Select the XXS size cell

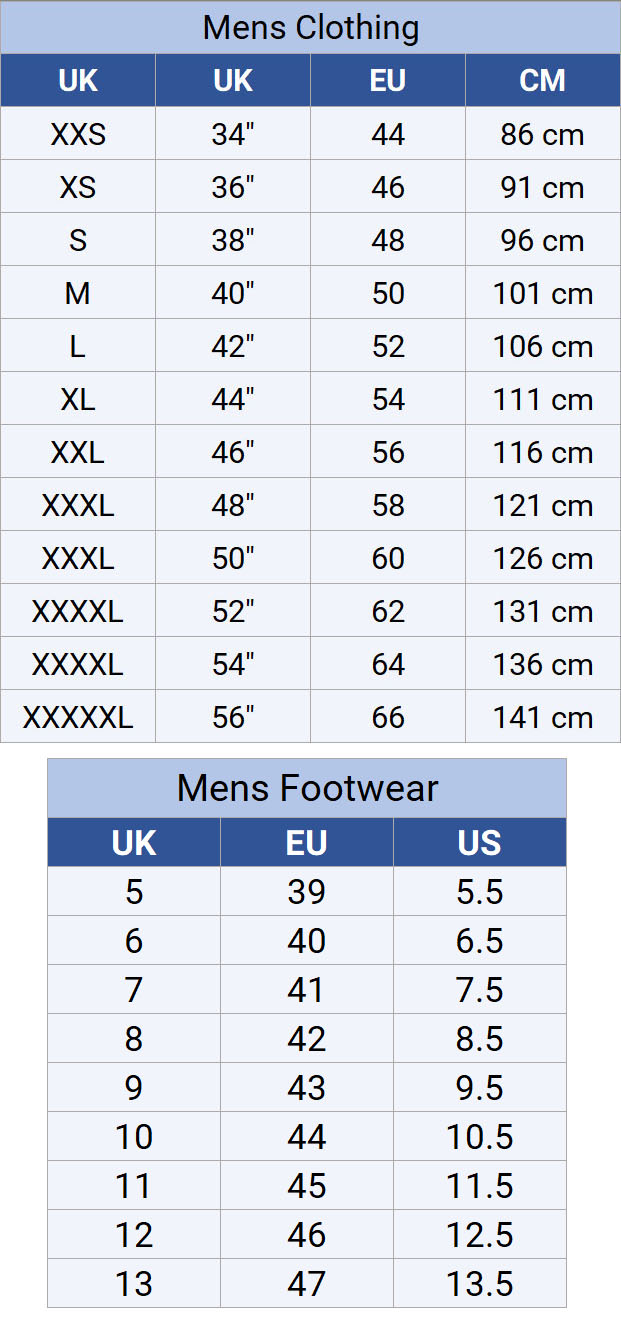click(78, 134)
